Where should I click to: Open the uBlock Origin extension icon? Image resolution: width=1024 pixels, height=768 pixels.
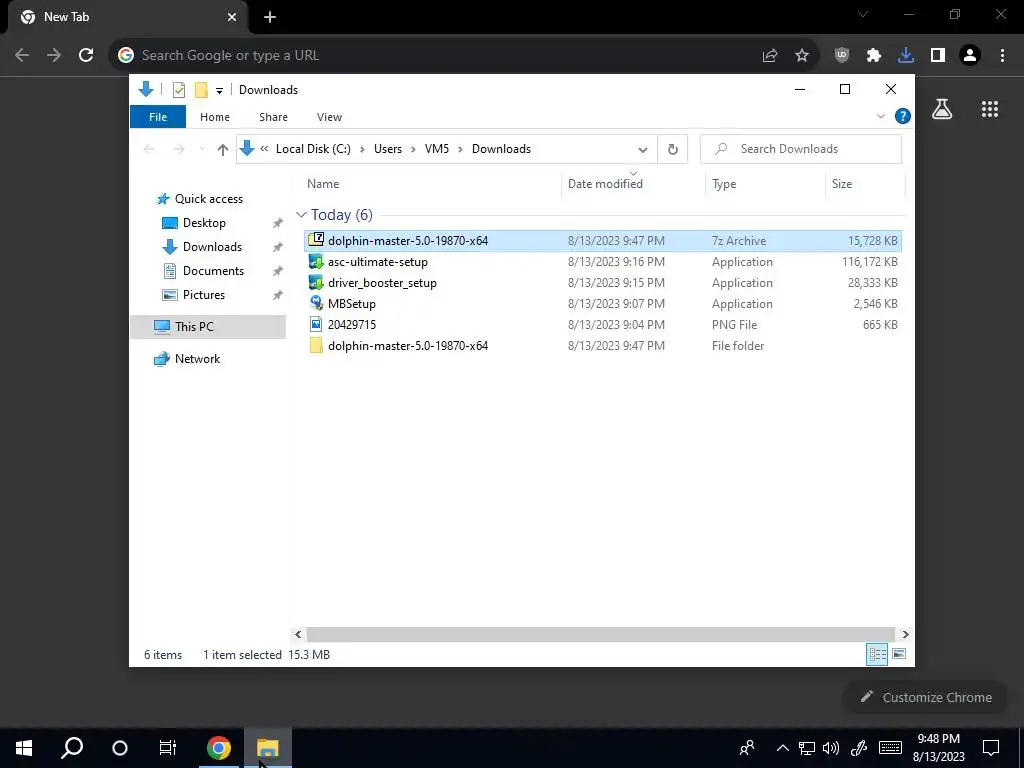pos(842,56)
